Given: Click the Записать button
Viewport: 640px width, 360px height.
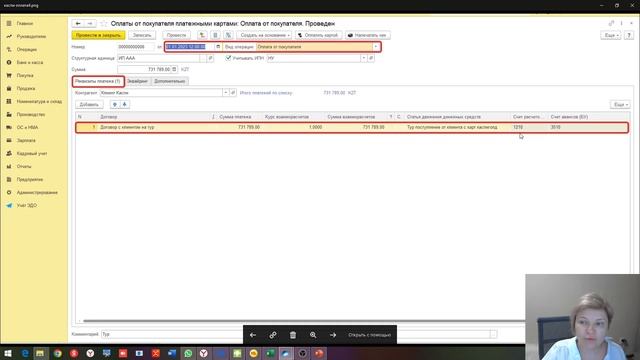Looking at the screenshot, I should (x=142, y=35).
